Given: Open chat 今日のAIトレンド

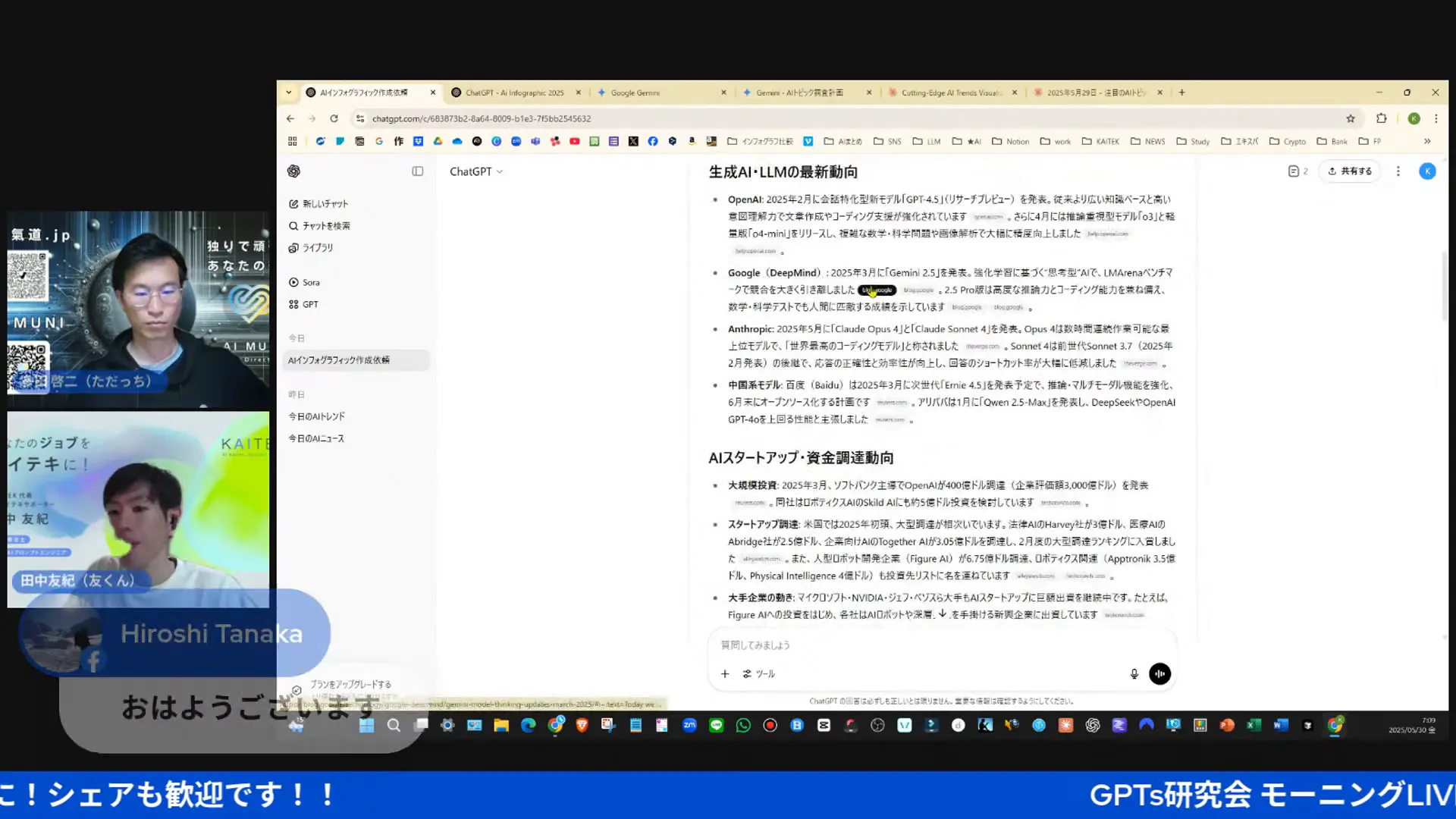Looking at the screenshot, I should (316, 416).
